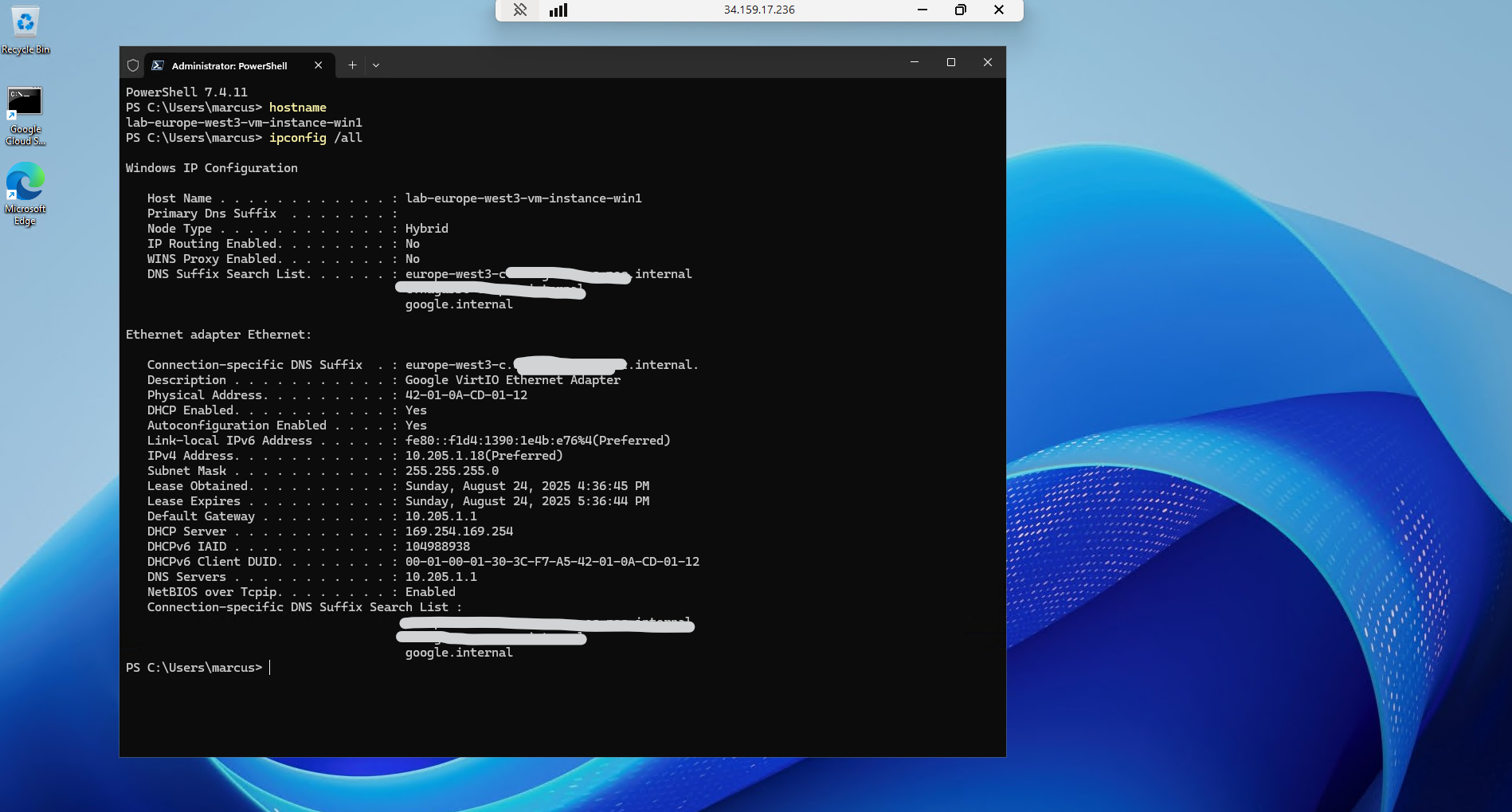
Task: Click the IPv4 address 10.205.1.18
Action: (x=484, y=456)
